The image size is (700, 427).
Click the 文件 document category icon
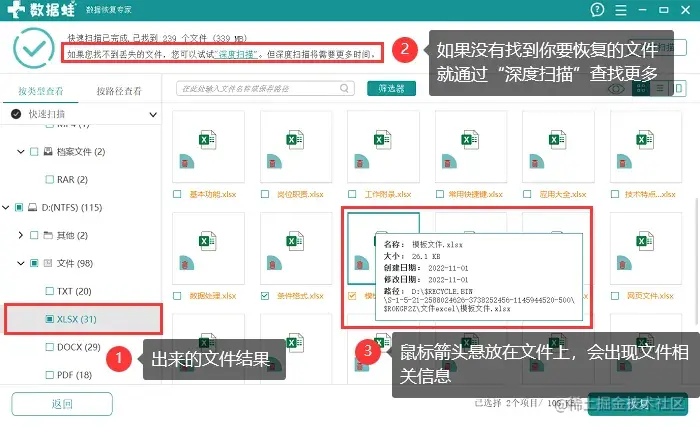coord(48,263)
